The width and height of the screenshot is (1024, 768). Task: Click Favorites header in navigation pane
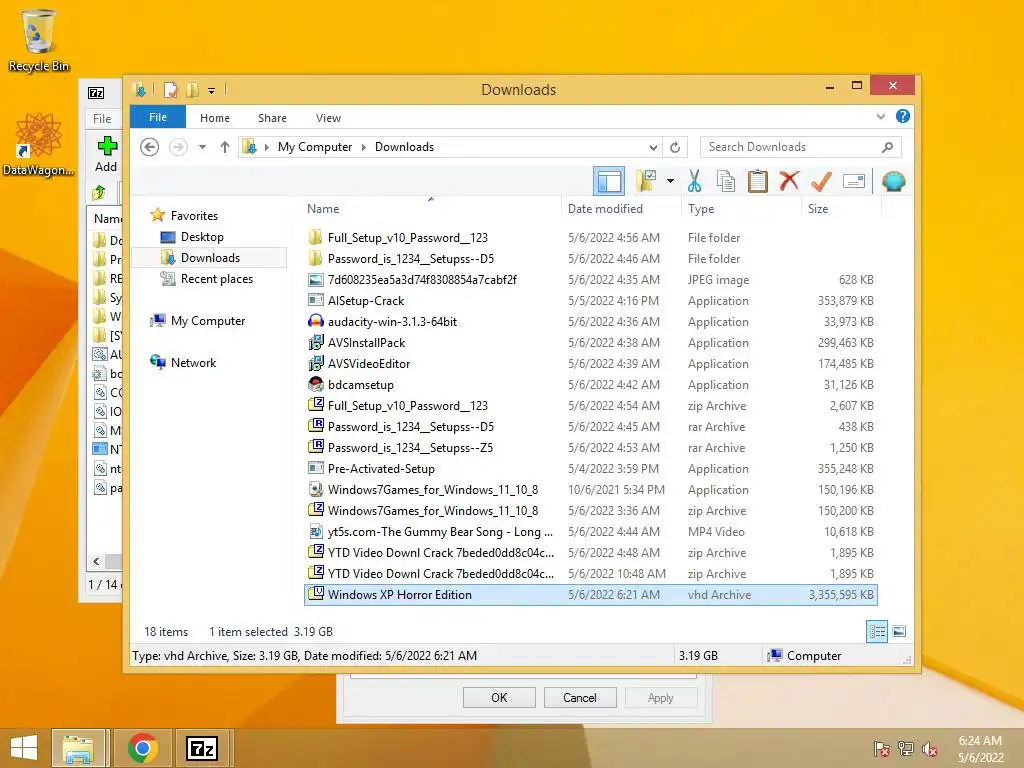(x=194, y=216)
